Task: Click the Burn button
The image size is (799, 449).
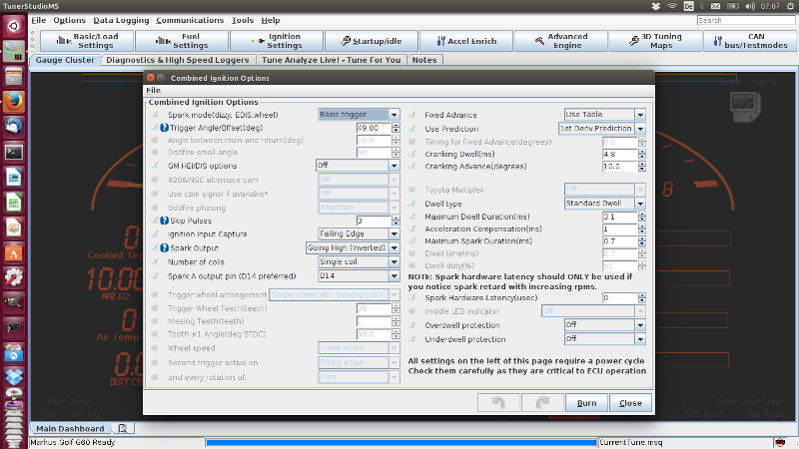Action: point(585,403)
